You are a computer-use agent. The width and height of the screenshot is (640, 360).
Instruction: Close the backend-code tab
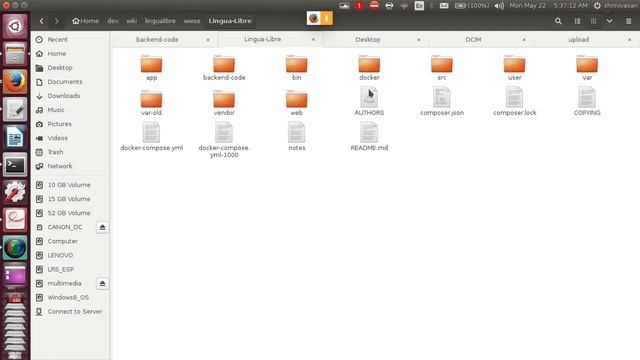(x=208, y=40)
